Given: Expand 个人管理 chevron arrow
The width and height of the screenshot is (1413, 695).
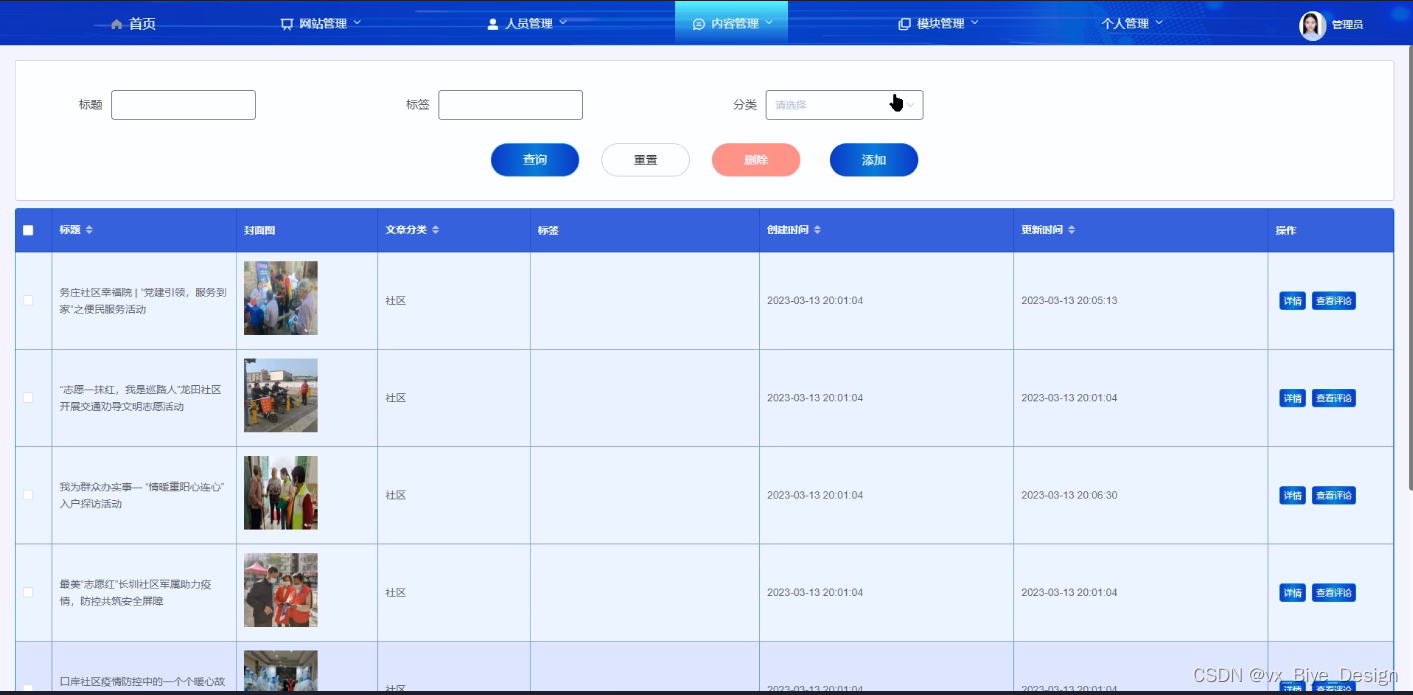Looking at the screenshot, I should pos(1160,22).
